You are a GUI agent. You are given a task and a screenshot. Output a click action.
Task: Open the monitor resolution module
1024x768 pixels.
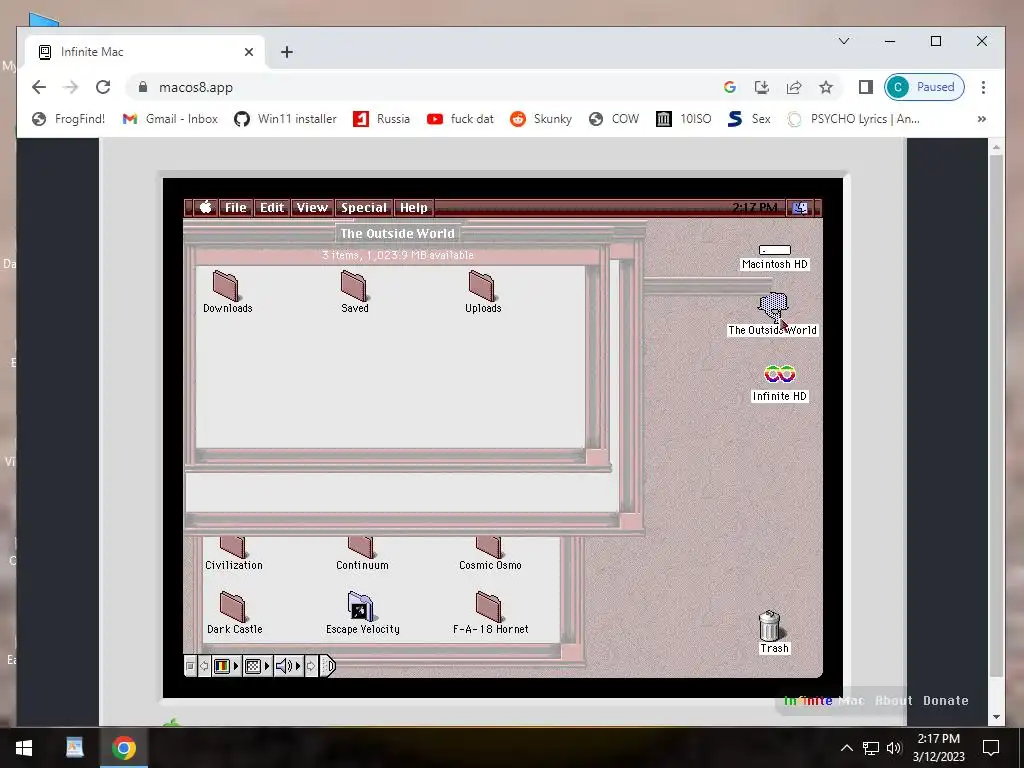coord(252,666)
